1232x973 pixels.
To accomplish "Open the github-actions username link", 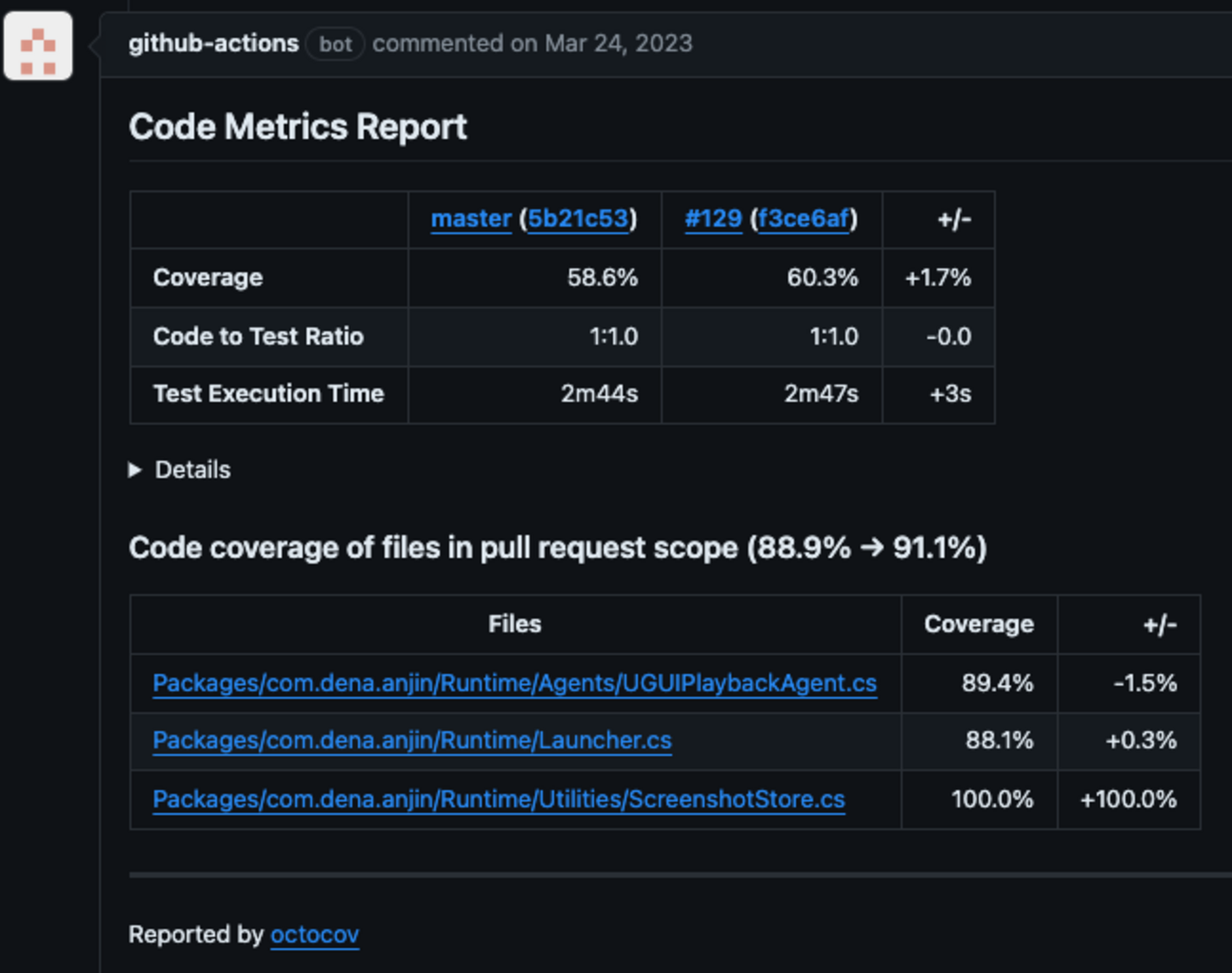I will (x=213, y=44).
